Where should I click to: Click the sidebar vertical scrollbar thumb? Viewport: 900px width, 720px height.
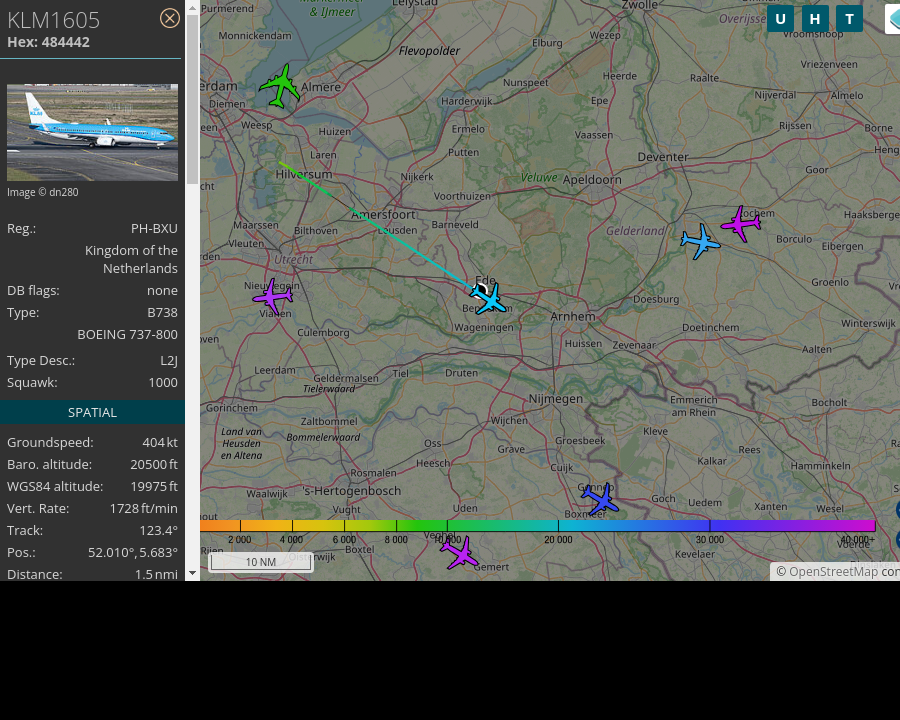click(x=192, y=99)
